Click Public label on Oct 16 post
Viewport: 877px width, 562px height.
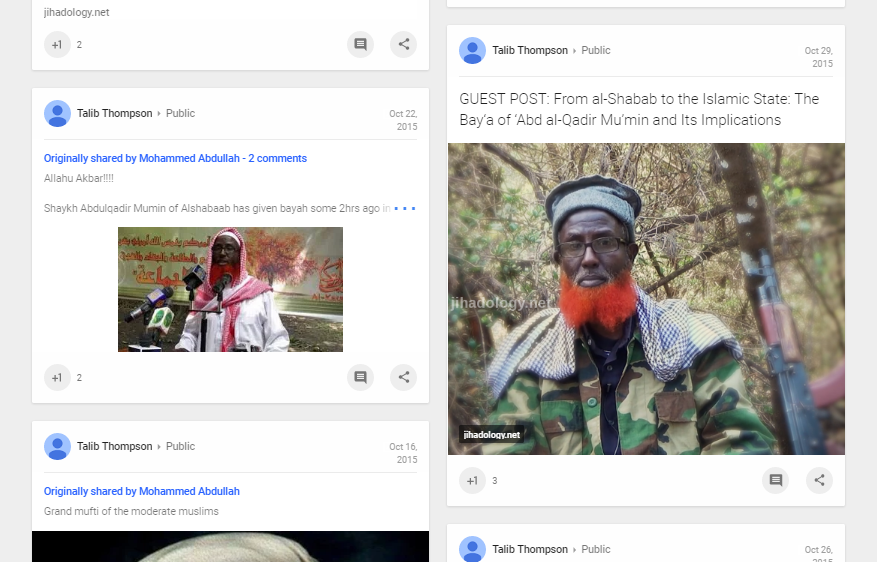(x=180, y=446)
